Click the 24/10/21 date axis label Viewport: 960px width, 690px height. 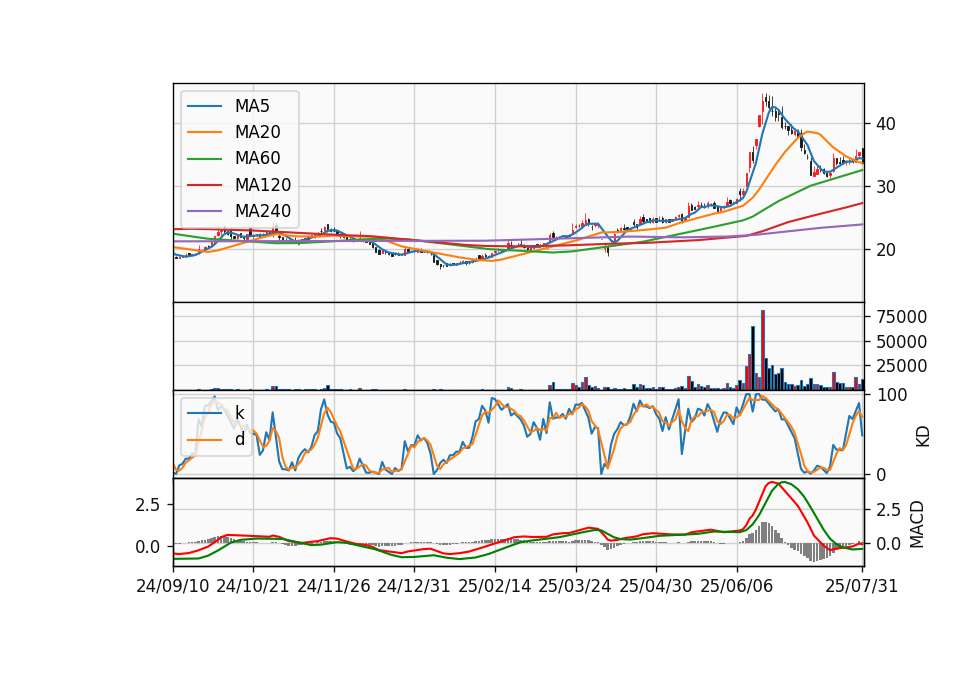tap(252, 587)
